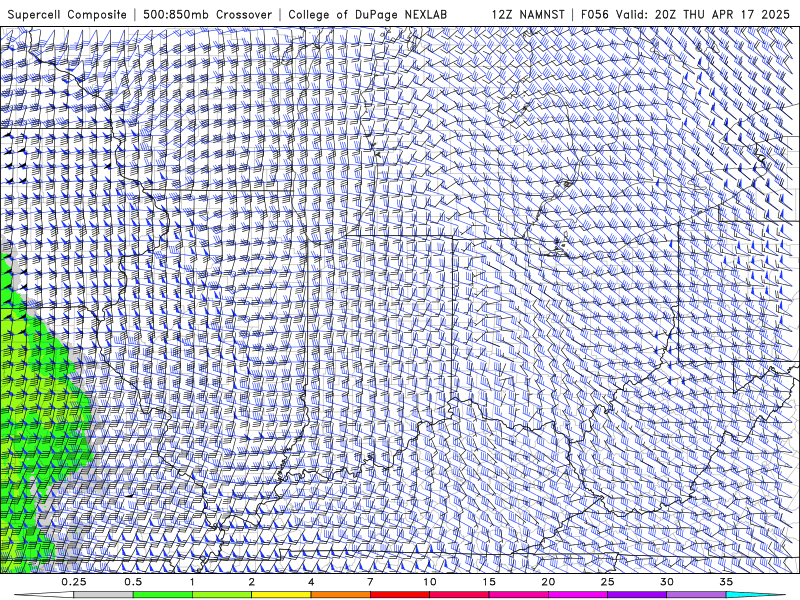Click the orange 4–7 colorbar segment

pos(340,595)
